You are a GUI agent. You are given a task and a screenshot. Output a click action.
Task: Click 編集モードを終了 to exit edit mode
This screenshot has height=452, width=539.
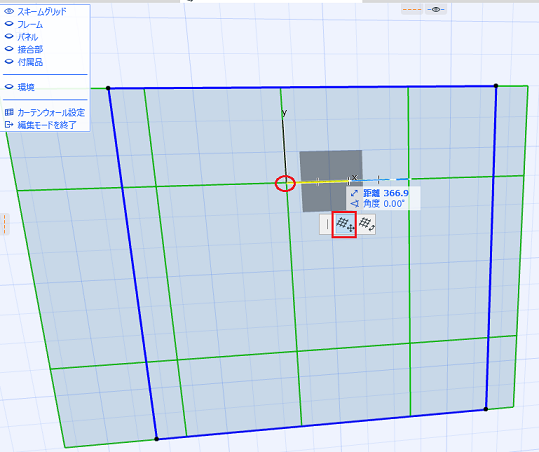47,125
